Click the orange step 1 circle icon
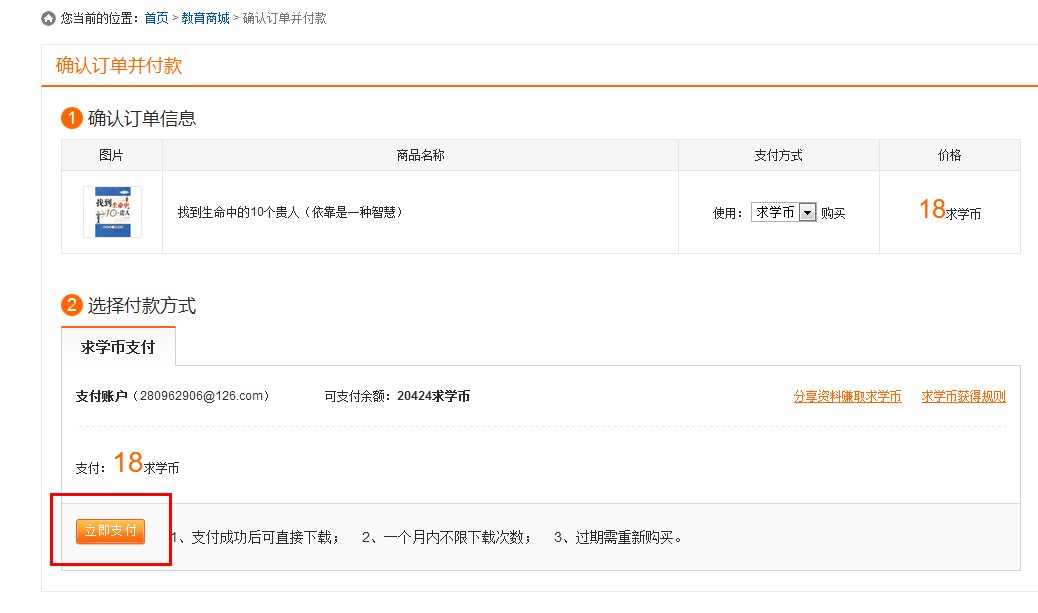Viewport: 1038px width, 613px height. [71, 117]
